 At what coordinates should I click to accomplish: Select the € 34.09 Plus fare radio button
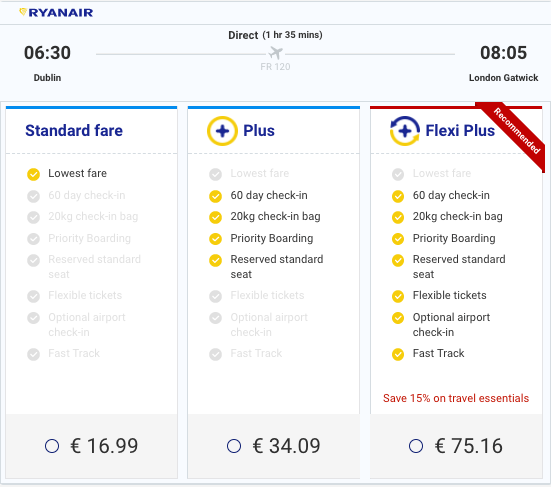pyautogui.click(x=234, y=446)
